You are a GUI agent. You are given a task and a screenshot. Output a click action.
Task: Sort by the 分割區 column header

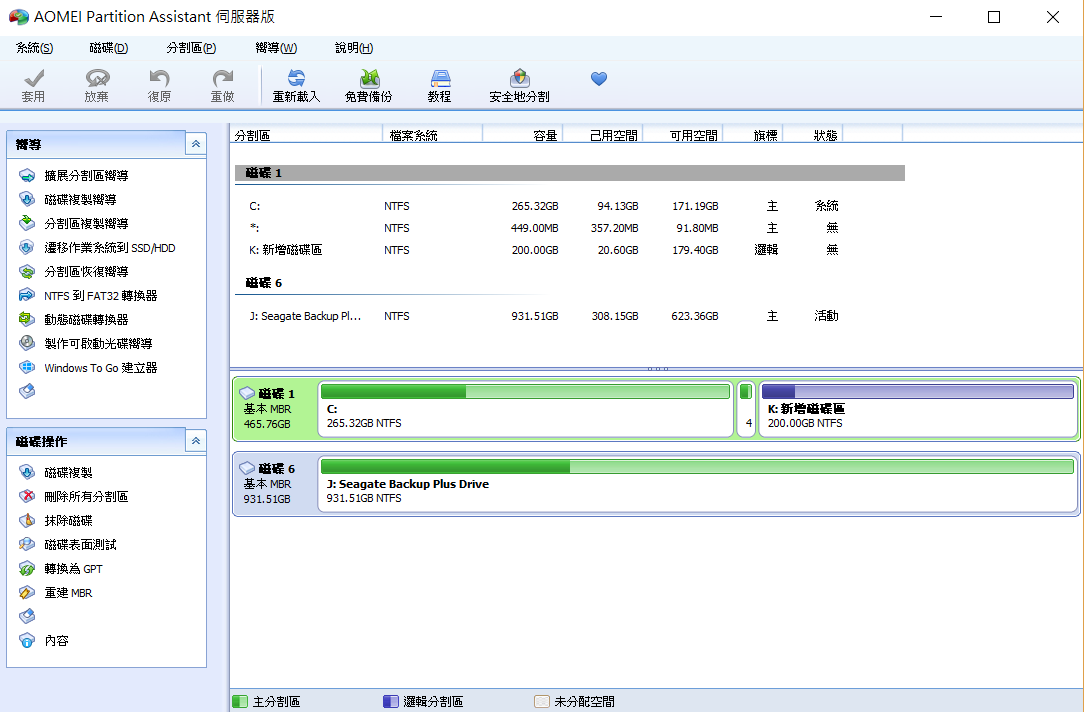tap(306, 135)
